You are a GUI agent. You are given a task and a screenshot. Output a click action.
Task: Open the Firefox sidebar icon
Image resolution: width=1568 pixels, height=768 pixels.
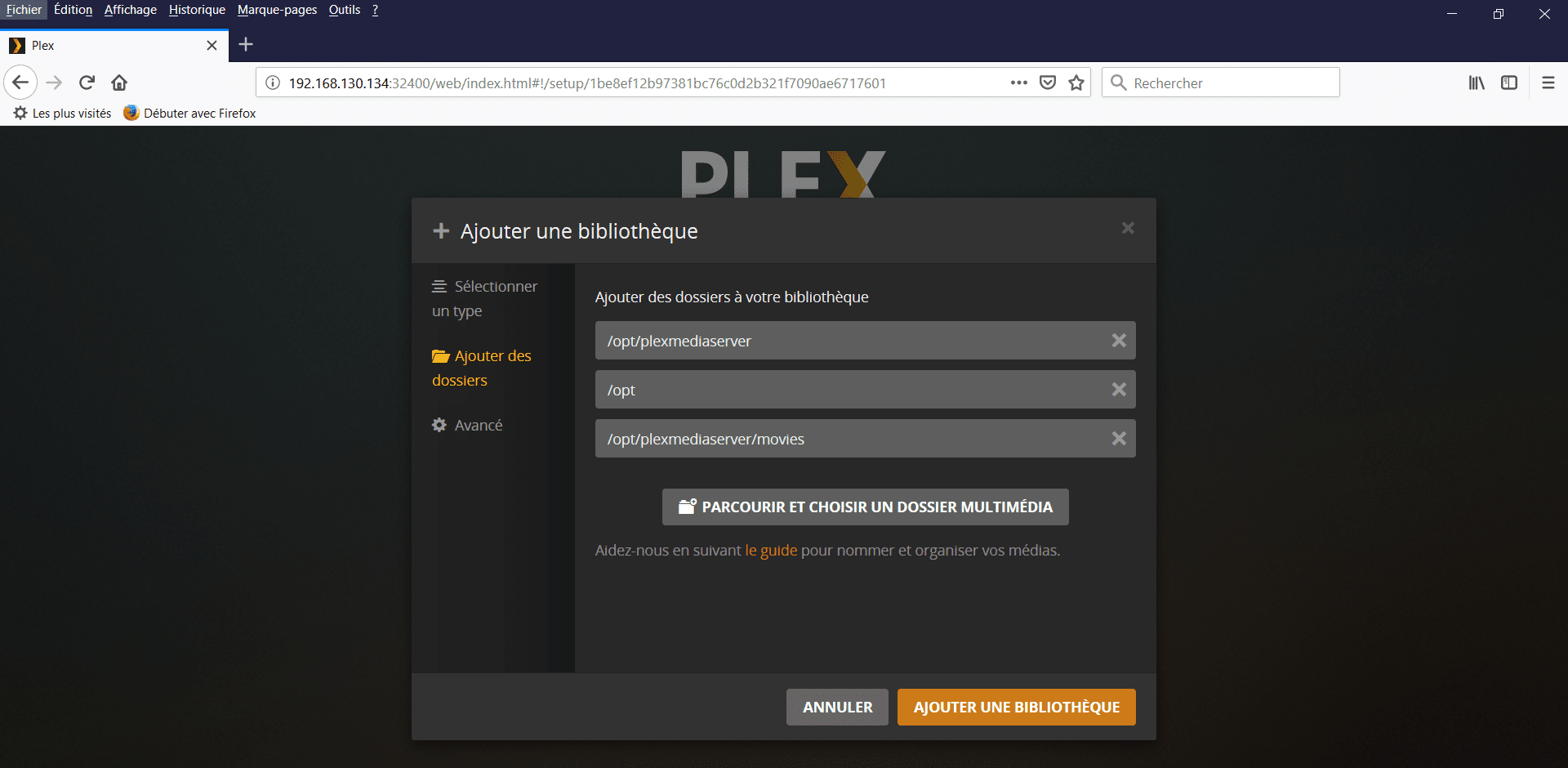coord(1509,83)
